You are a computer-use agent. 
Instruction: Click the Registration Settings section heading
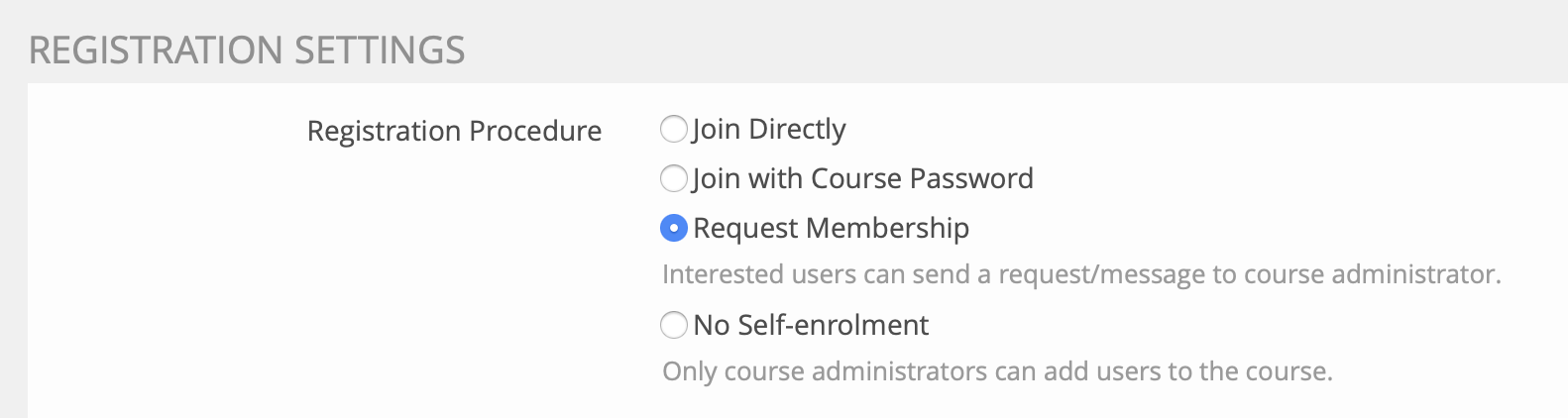(x=247, y=51)
